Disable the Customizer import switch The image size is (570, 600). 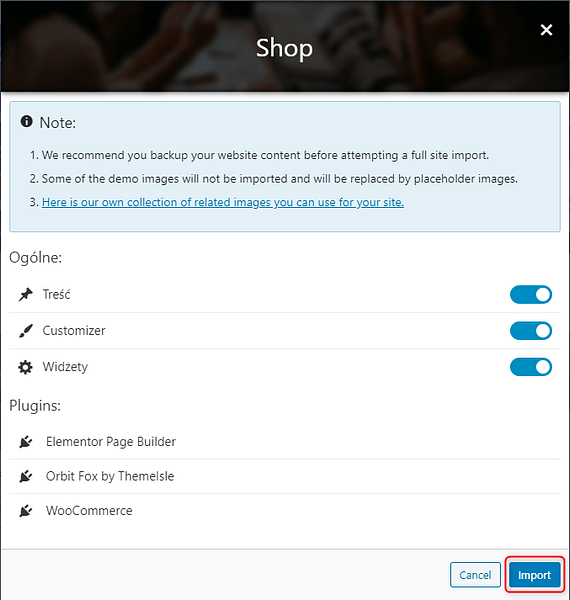click(x=531, y=331)
